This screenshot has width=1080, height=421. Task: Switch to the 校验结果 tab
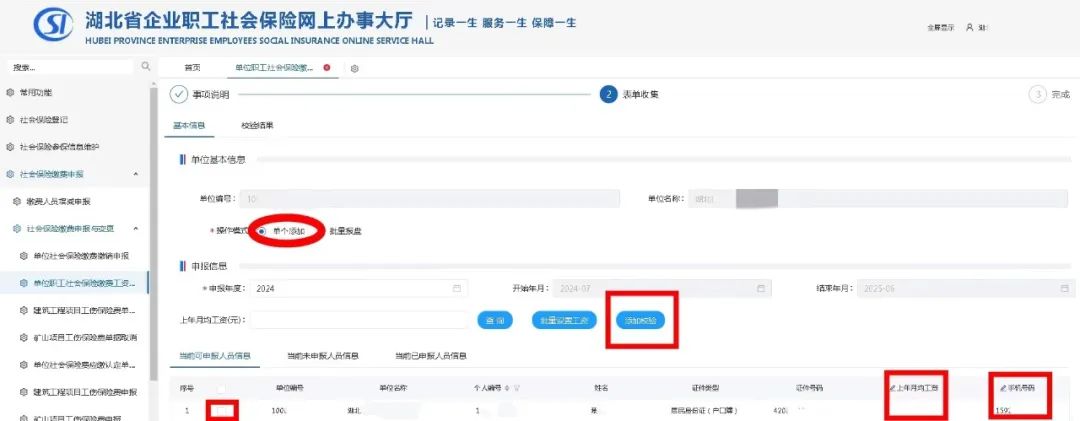(x=257, y=126)
